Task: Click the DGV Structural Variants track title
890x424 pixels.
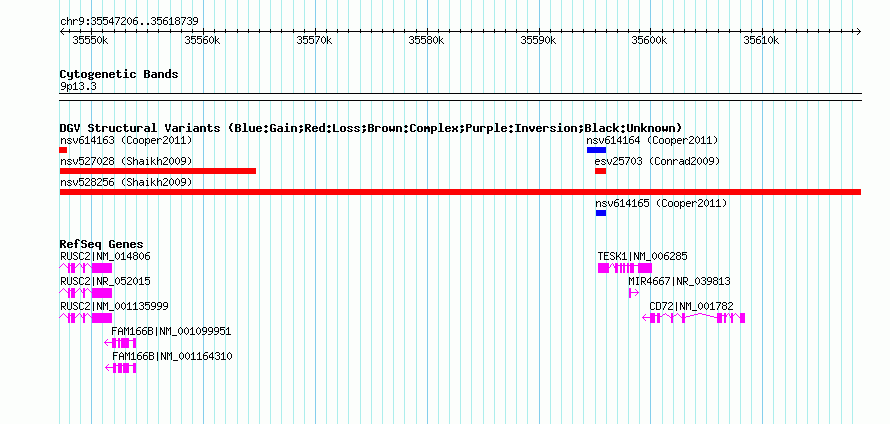Action: tap(371, 128)
